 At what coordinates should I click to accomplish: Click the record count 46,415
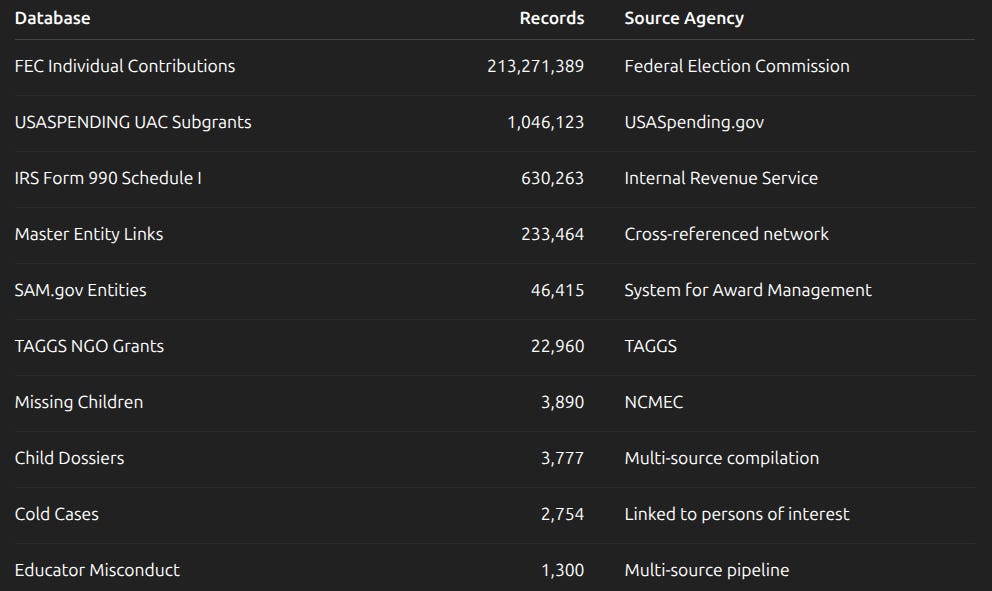(x=557, y=290)
